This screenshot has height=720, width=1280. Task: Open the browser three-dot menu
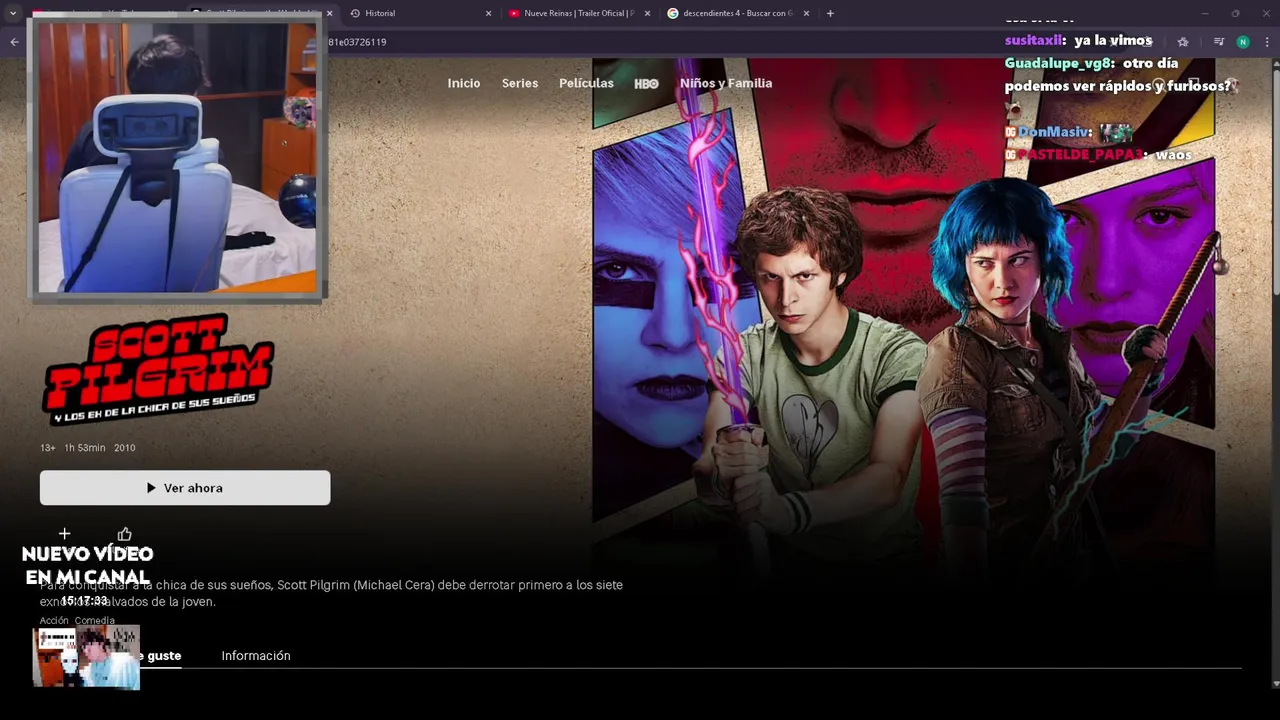pyautogui.click(x=1267, y=42)
